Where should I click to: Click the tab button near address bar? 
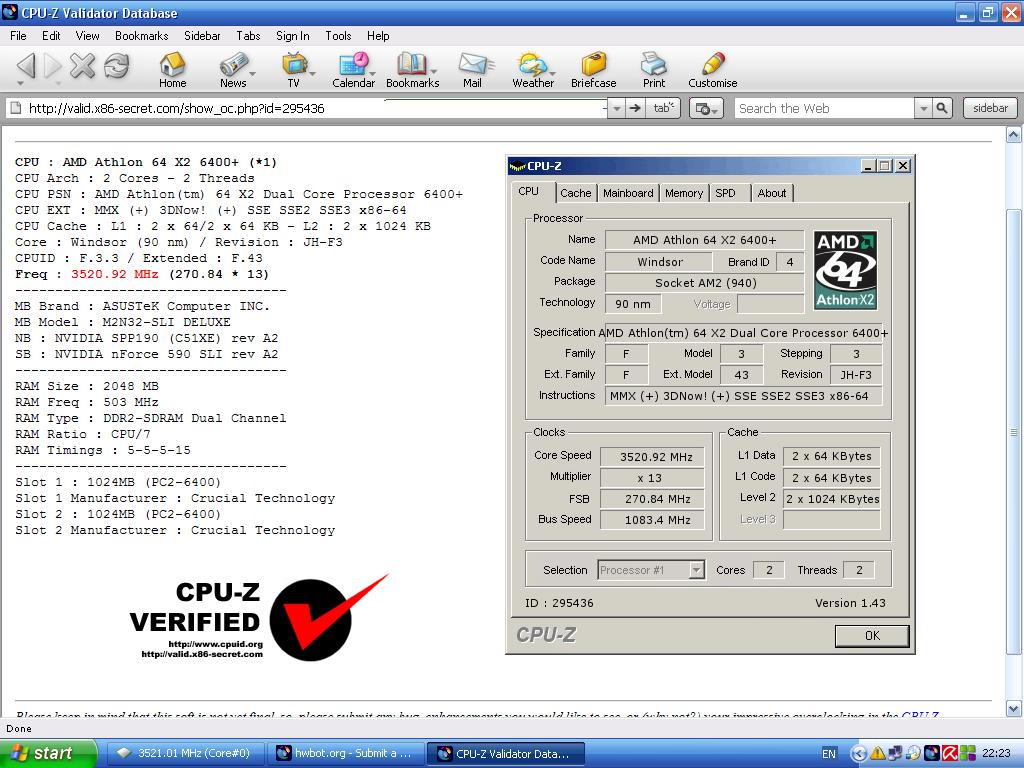[x=664, y=108]
